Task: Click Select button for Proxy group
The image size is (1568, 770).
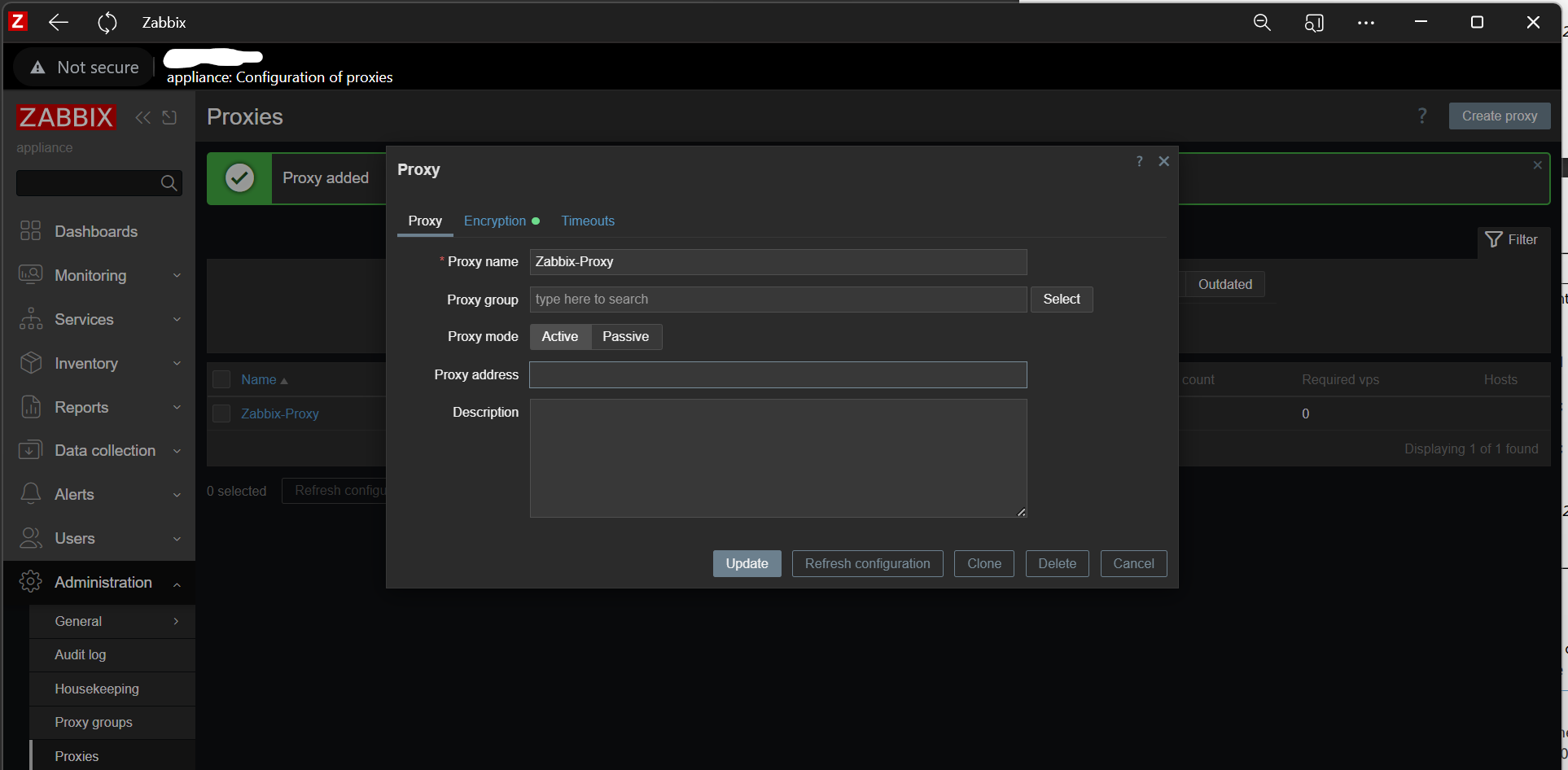Action: (1062, 300)
